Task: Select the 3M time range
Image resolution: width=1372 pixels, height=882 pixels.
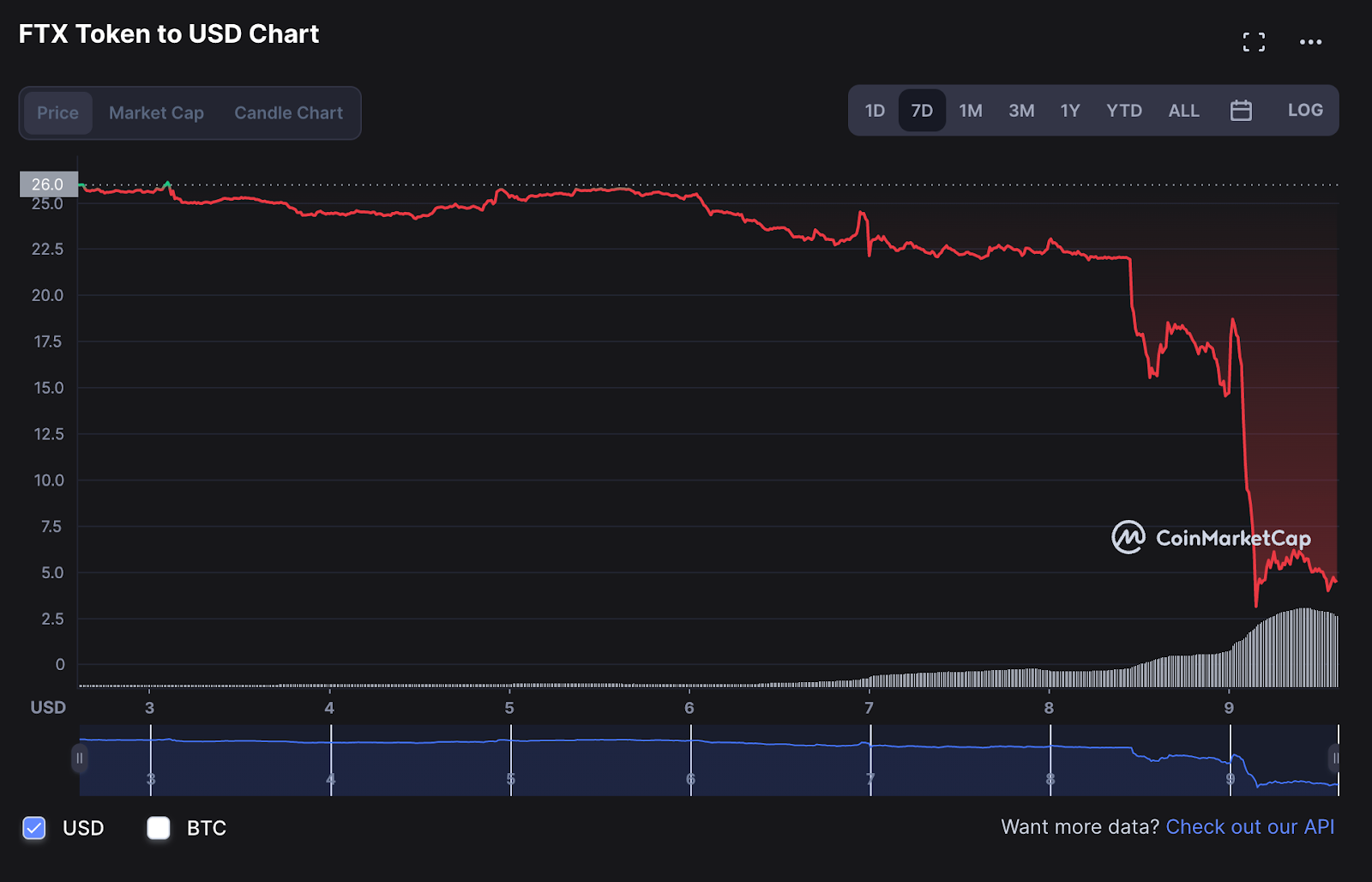Action: coord(1021,110)
